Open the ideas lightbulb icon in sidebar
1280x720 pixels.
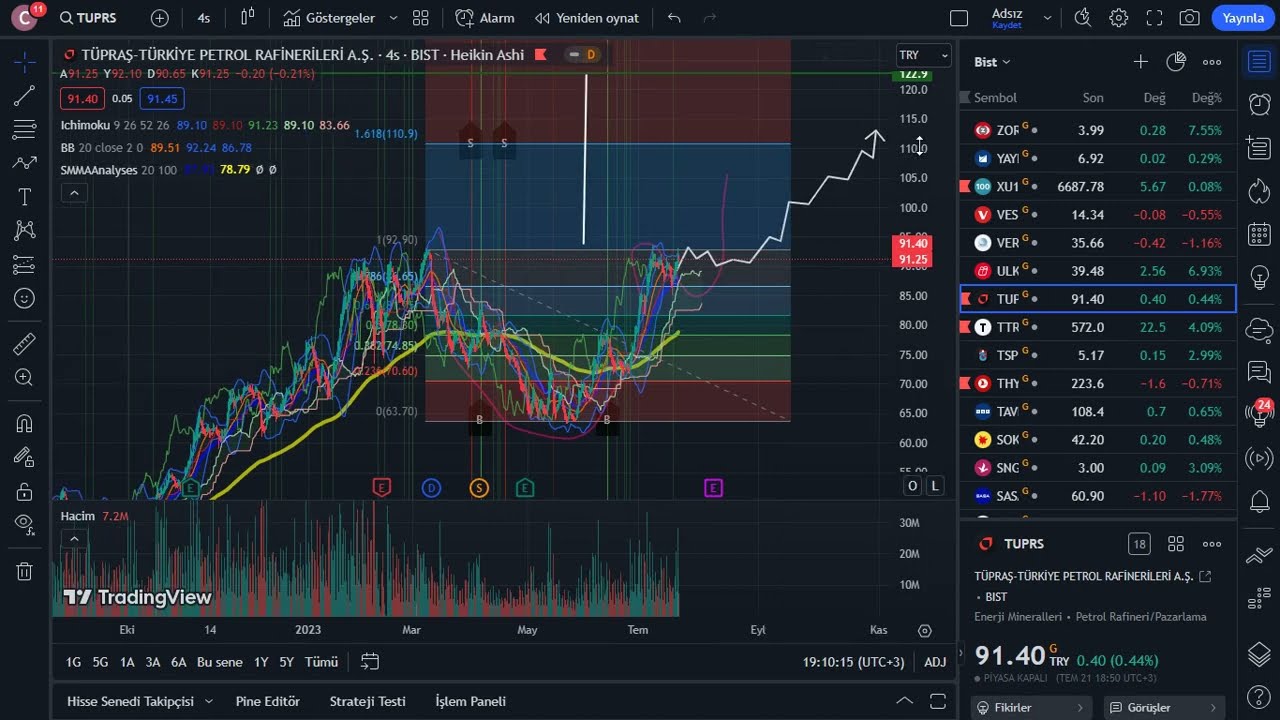1259,277
